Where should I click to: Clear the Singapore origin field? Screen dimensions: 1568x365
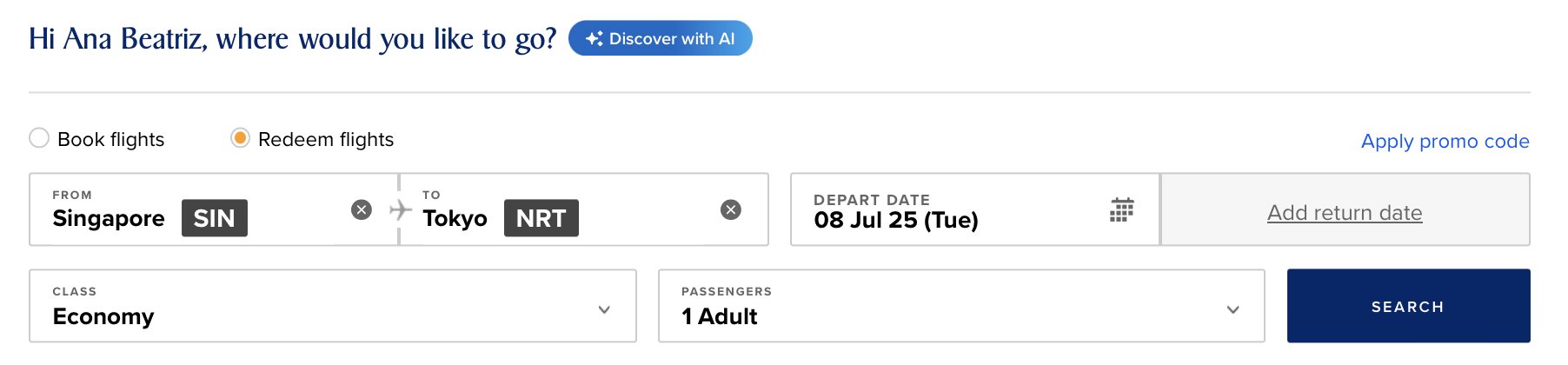(x=362, y=209)
